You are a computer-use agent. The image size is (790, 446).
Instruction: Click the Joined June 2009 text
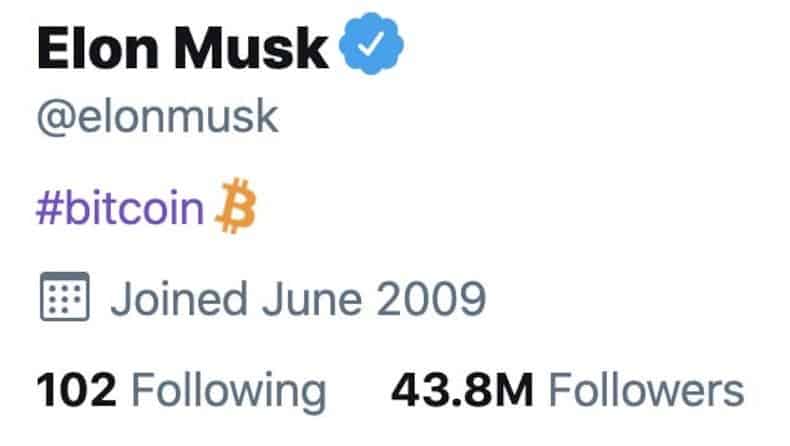pos(298,299)
